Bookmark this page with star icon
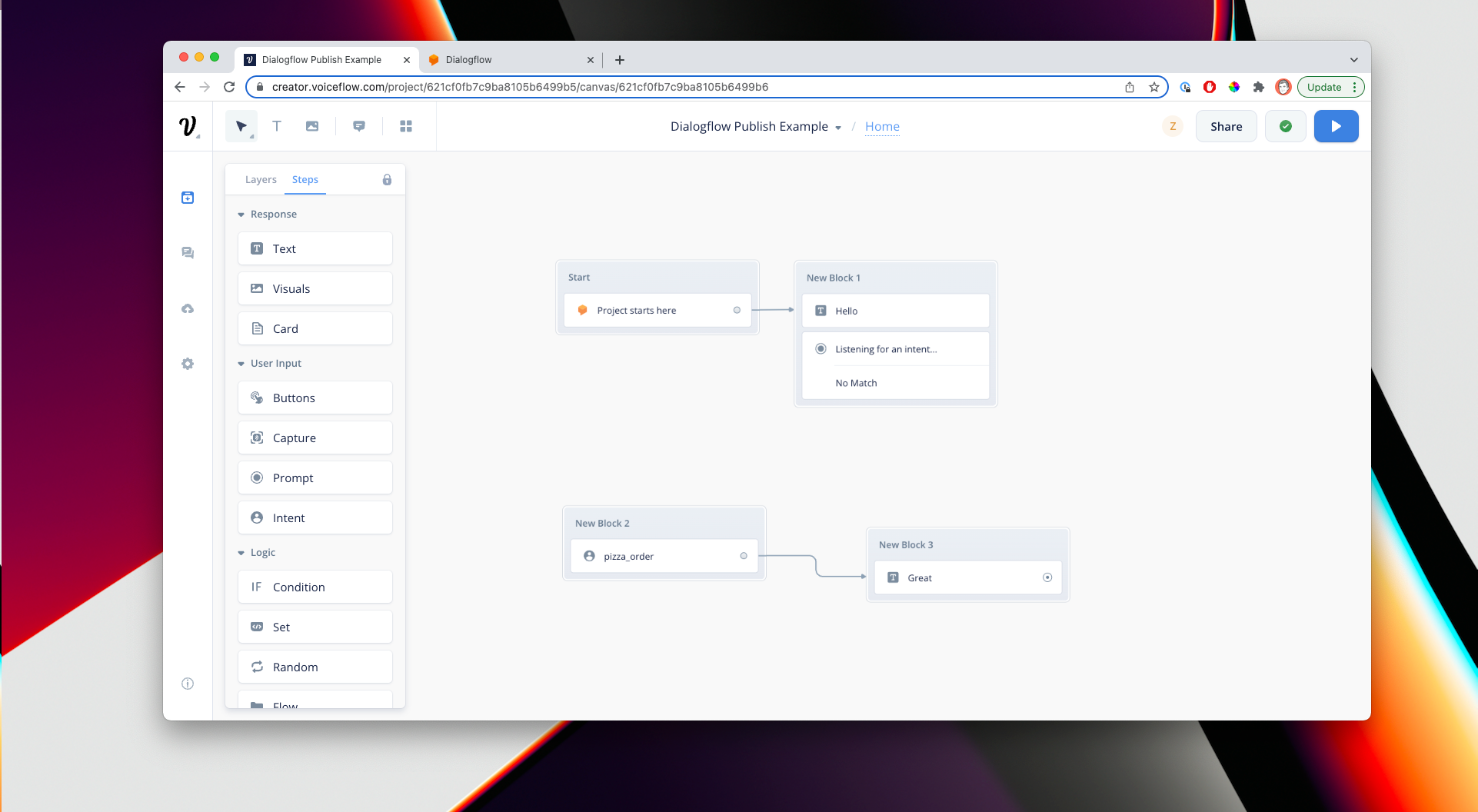The width and height of the screenshot is (1478, 812). 1154,87
